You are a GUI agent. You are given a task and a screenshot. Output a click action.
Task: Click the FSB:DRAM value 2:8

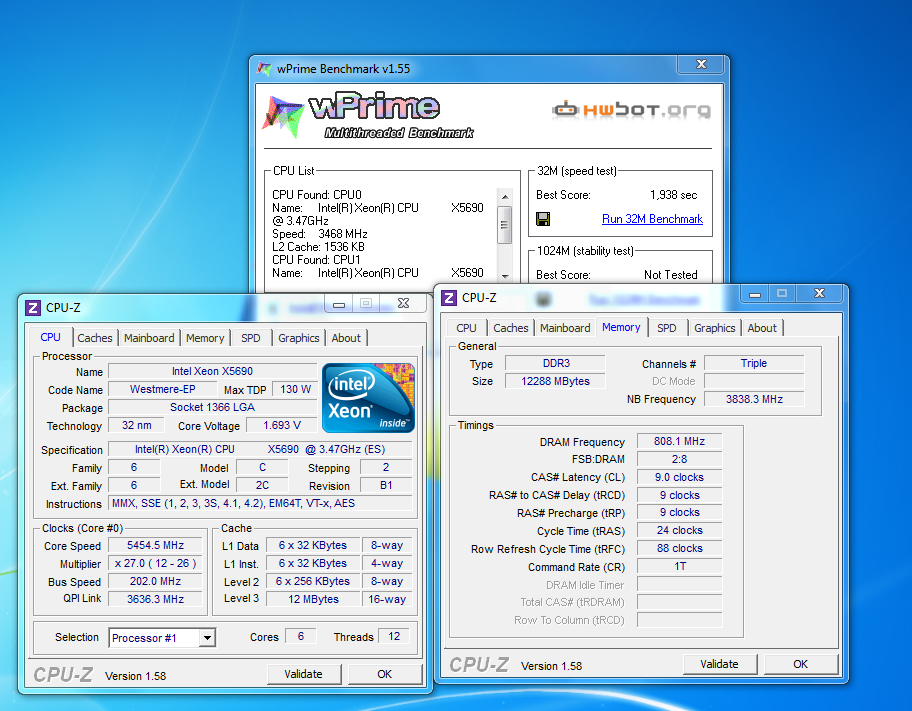[x=679, y=459]
